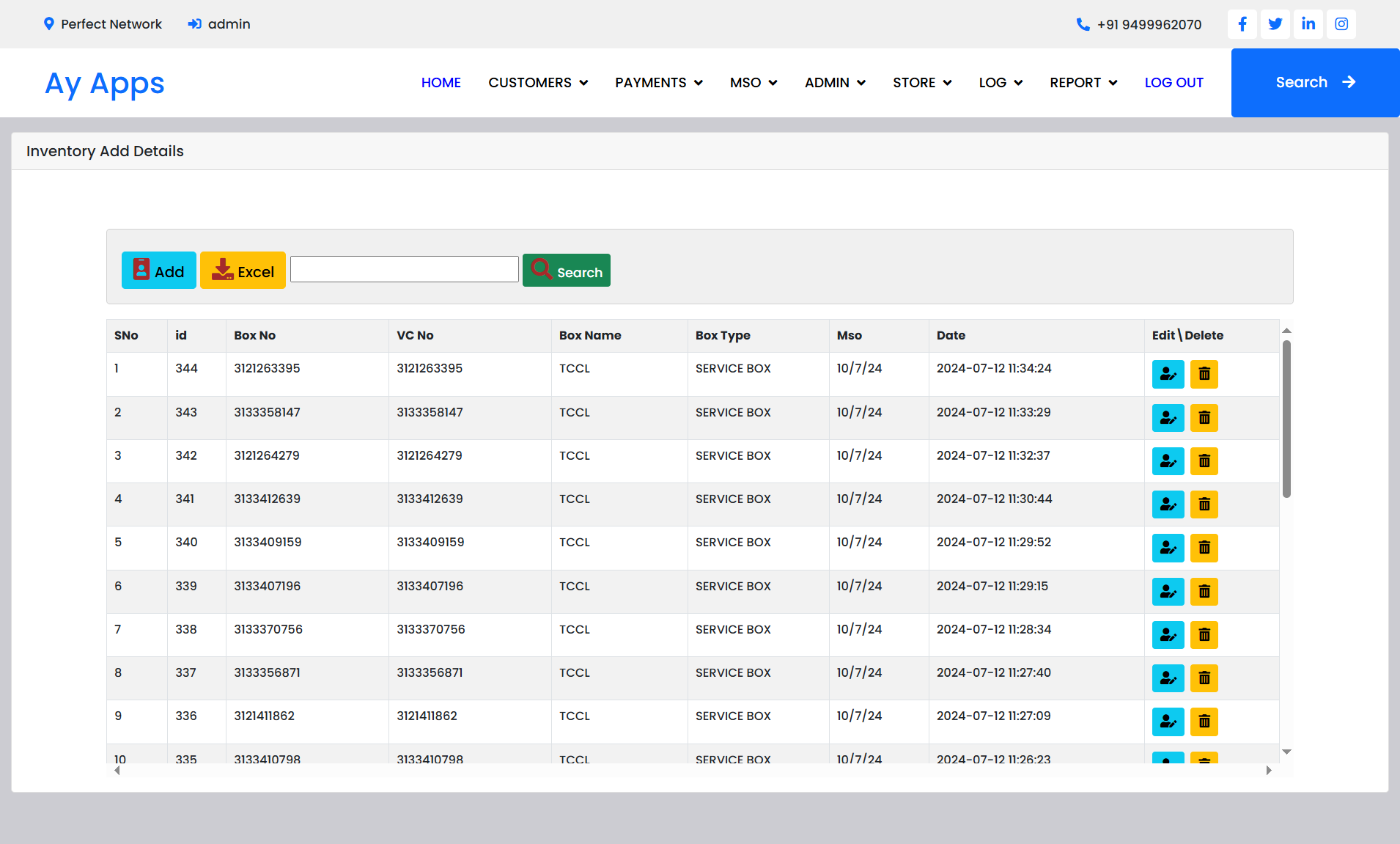Click the Add inventory button
This screenshot has width=1400, height=844.
(158, 271)
